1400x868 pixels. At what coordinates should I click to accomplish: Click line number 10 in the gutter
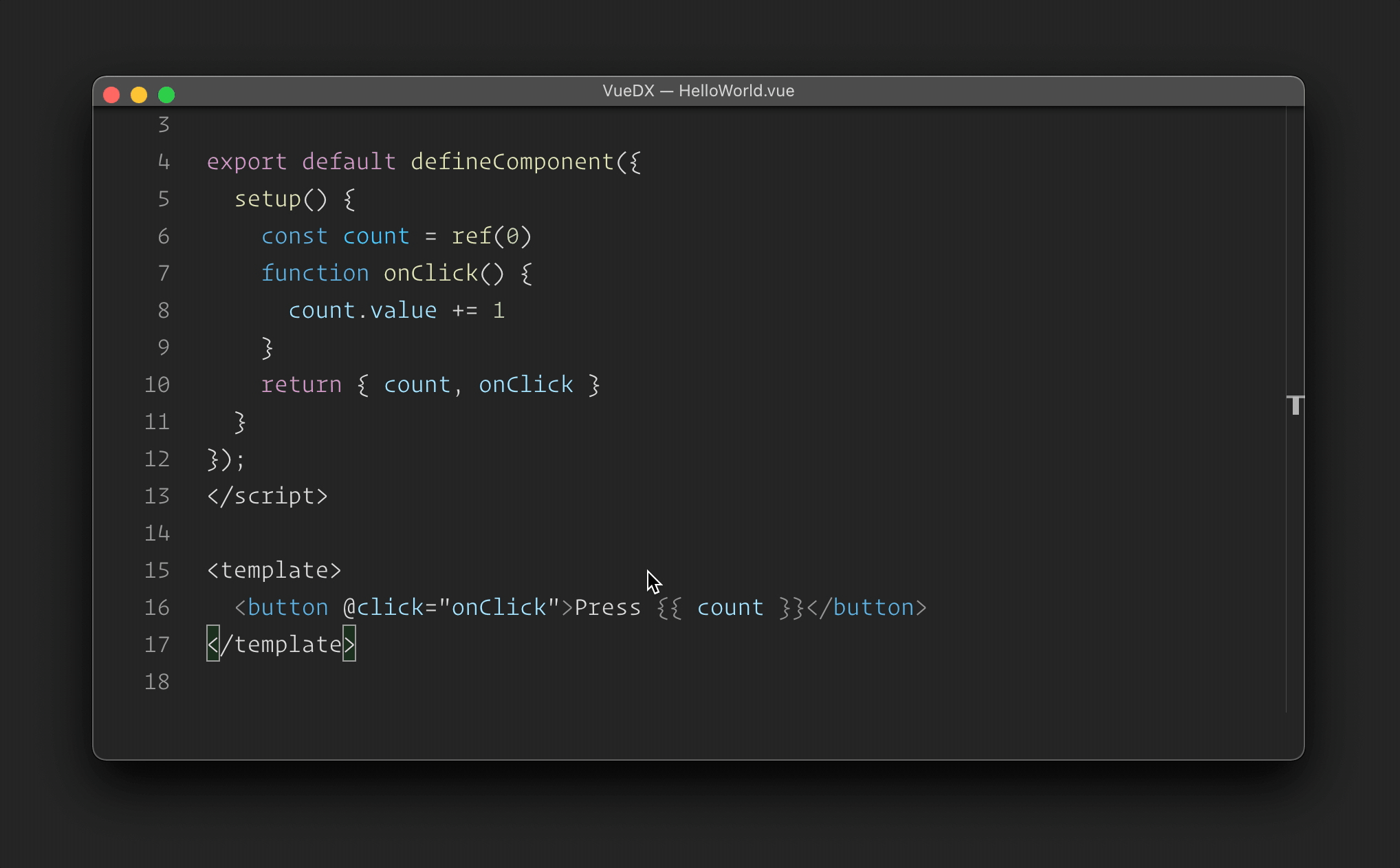tap(157, 384)
